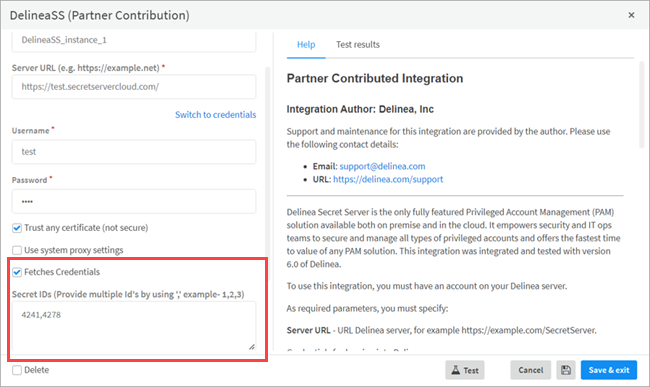Click the Cancel button

[531, 370]
